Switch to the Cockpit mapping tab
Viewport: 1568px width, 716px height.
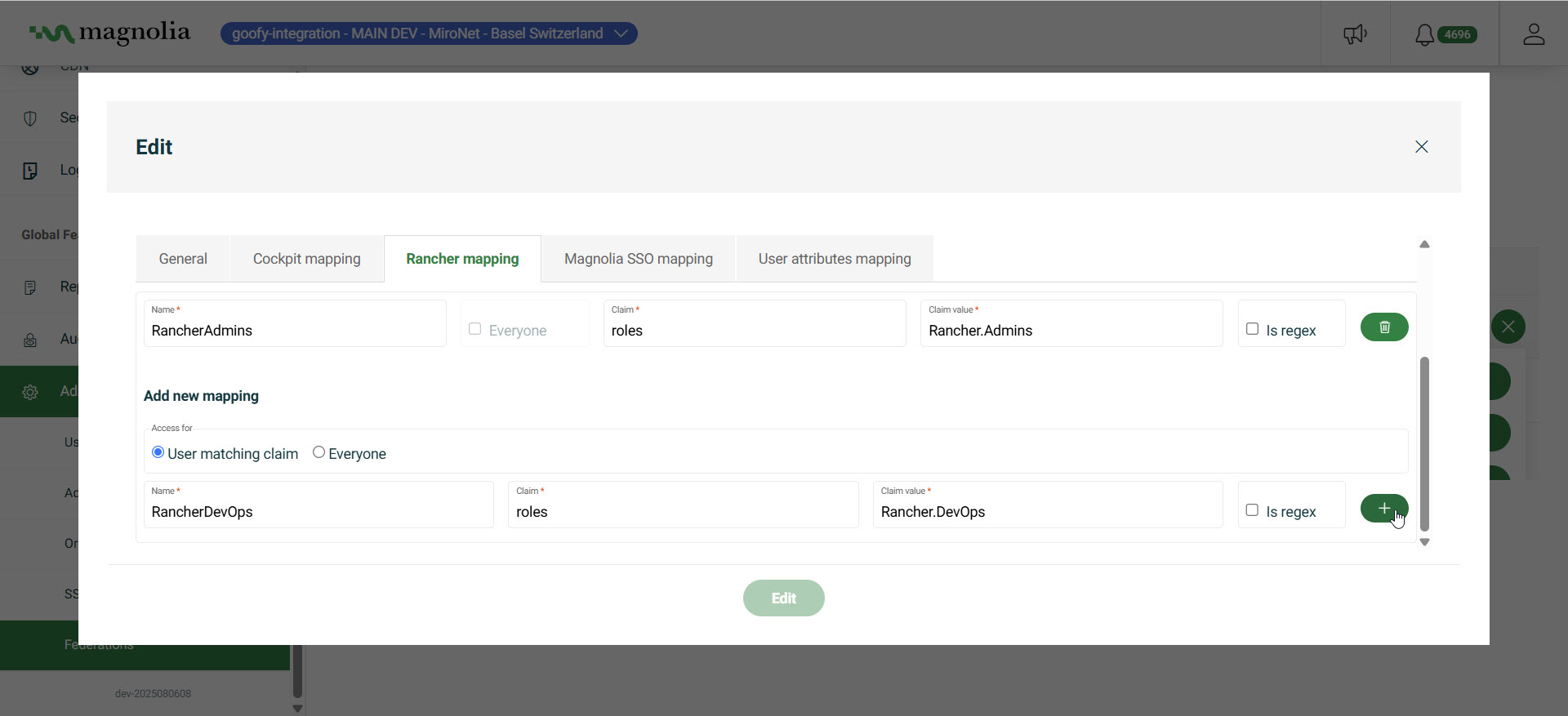click(x=307, y=259)
